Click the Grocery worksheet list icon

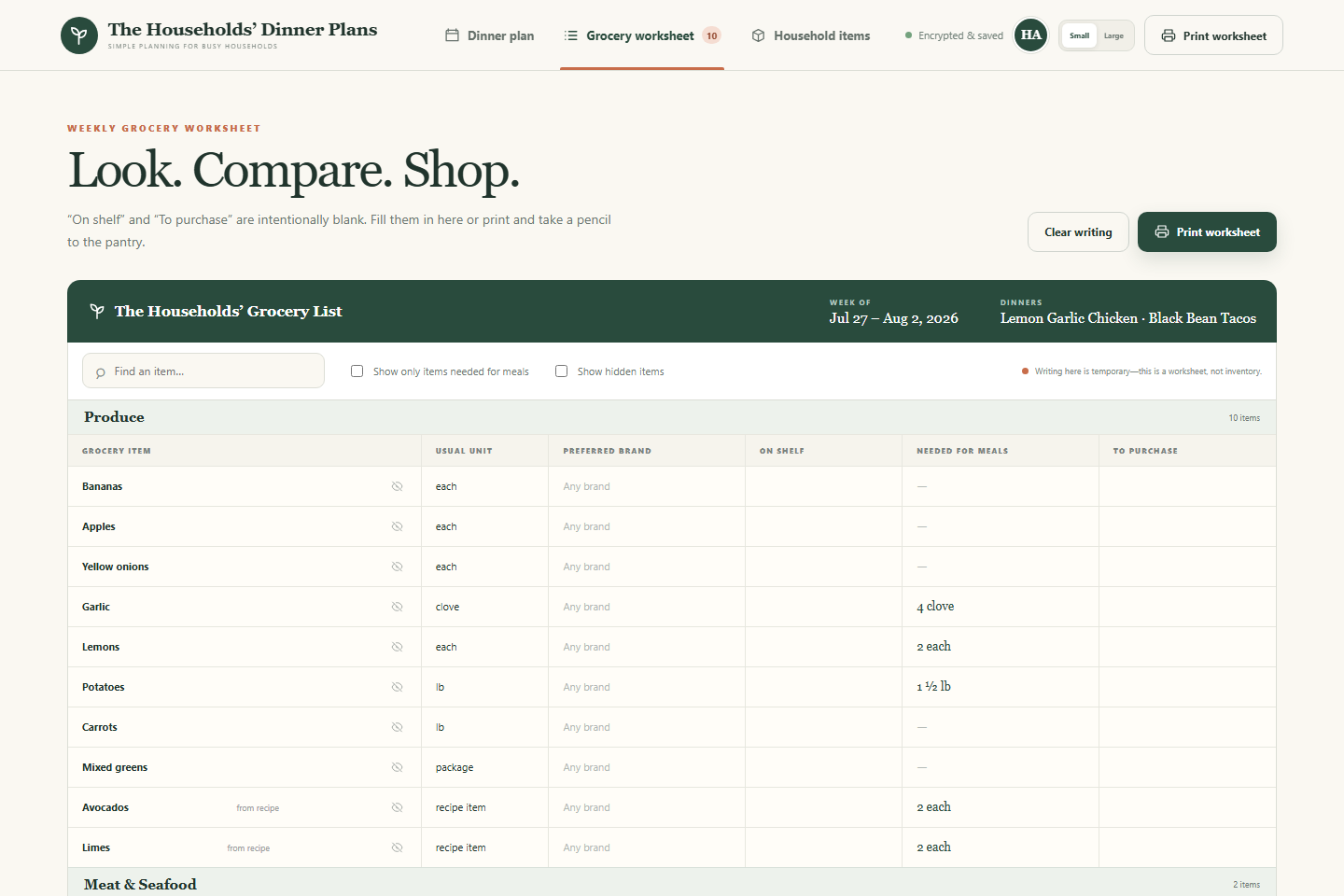[571, 35]
